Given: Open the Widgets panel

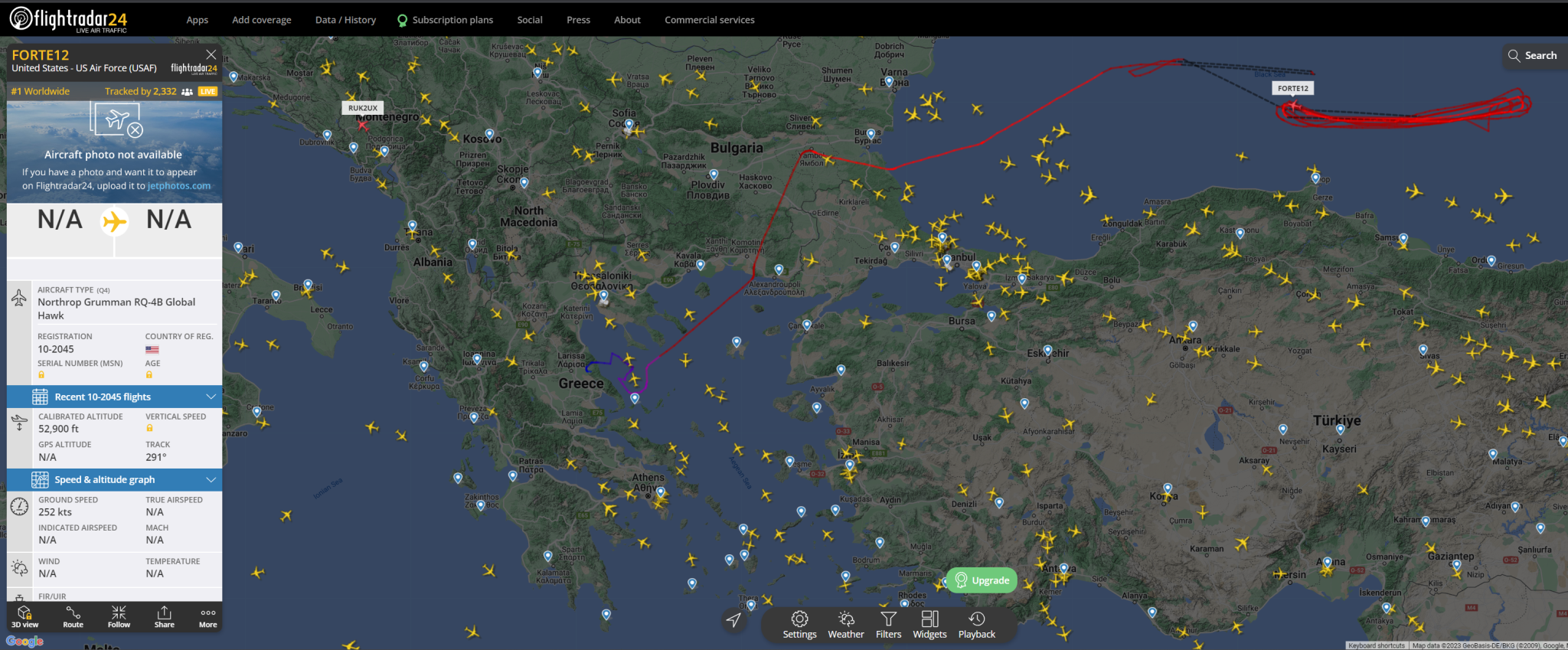Looking at the screenshot, I should click(x=929, y=624).
